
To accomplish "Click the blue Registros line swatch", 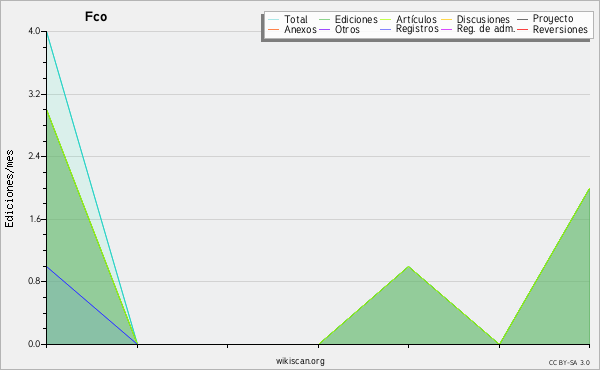I will click(385, 29).
